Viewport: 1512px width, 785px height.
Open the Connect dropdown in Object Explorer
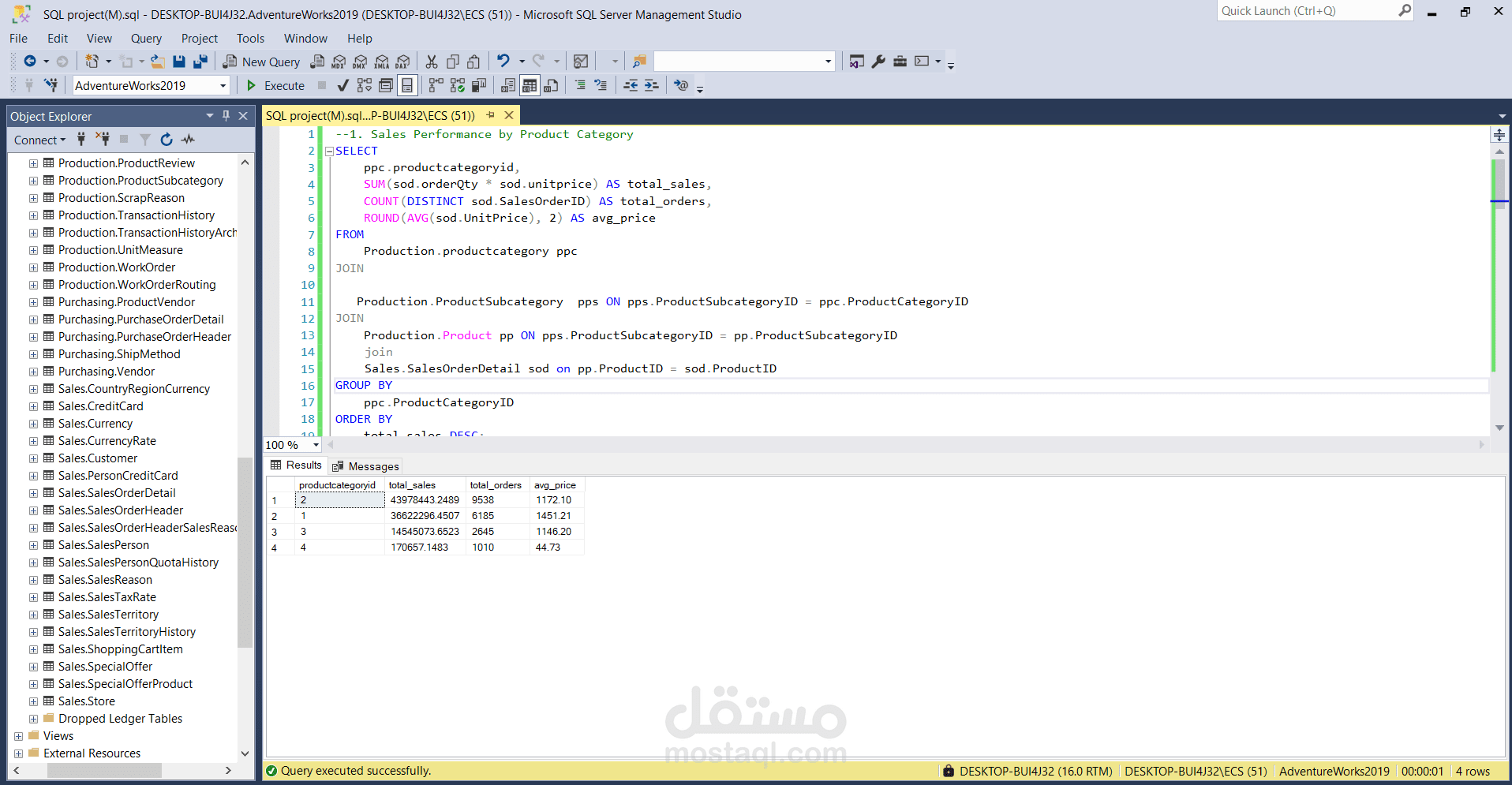(39, 140)
